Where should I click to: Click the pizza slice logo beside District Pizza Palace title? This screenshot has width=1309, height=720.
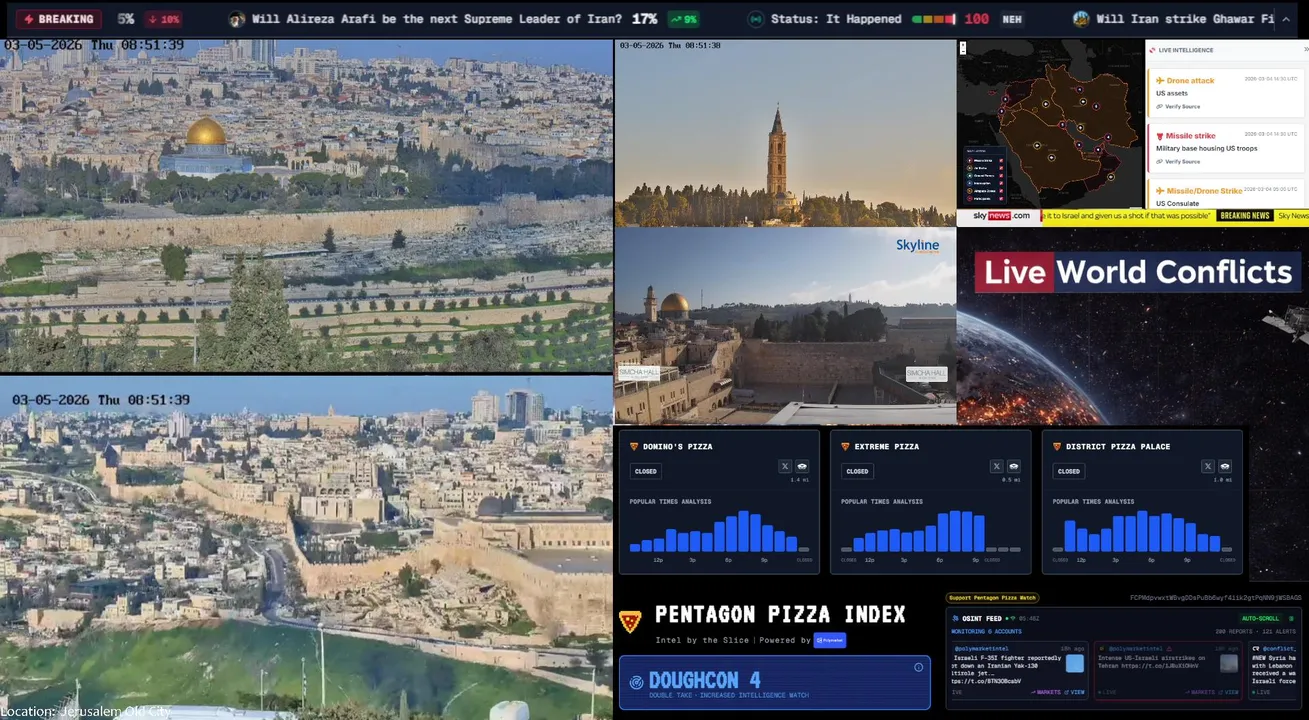click(x=1057, y=446)
